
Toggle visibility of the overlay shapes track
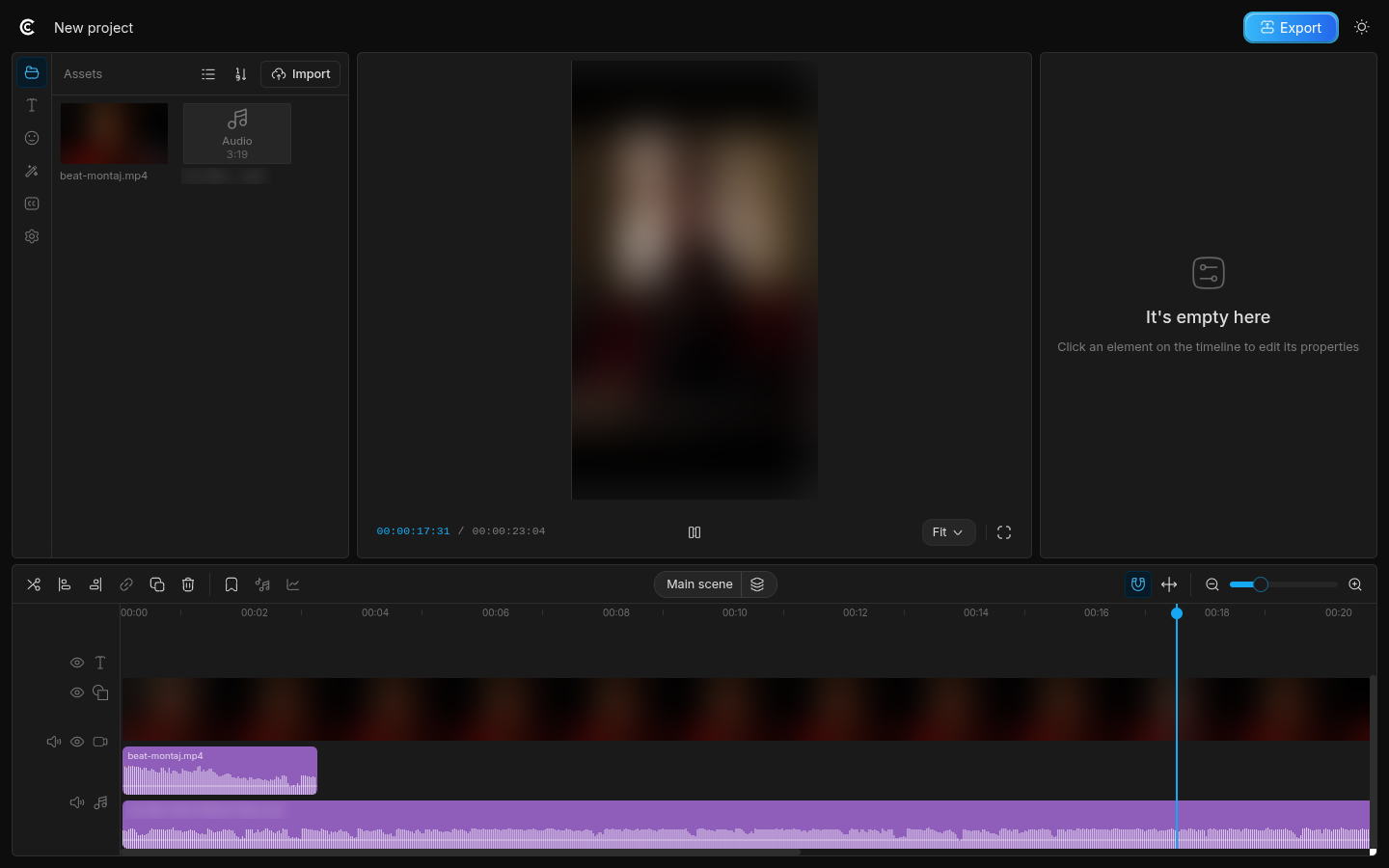tap(77, 692)
